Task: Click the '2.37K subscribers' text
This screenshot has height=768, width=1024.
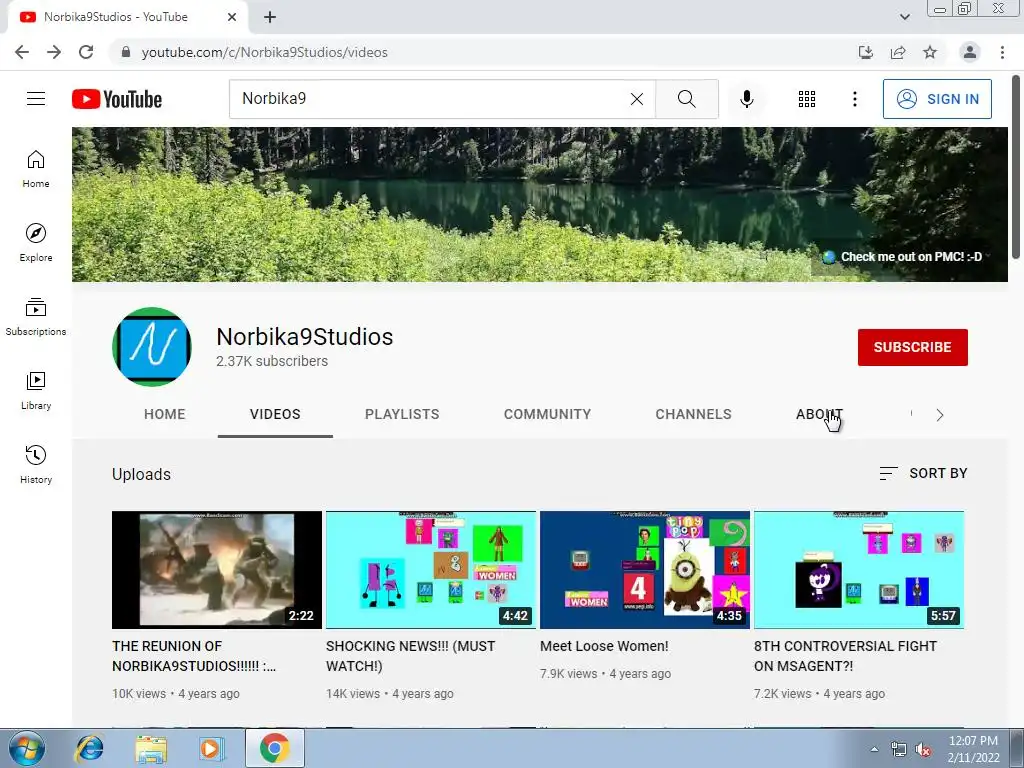Action: point(272,361)
